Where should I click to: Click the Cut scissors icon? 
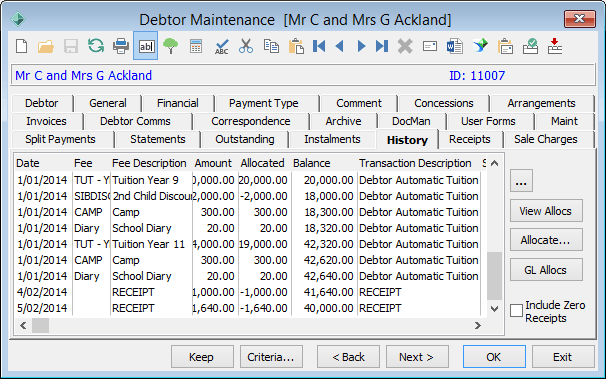246,46
